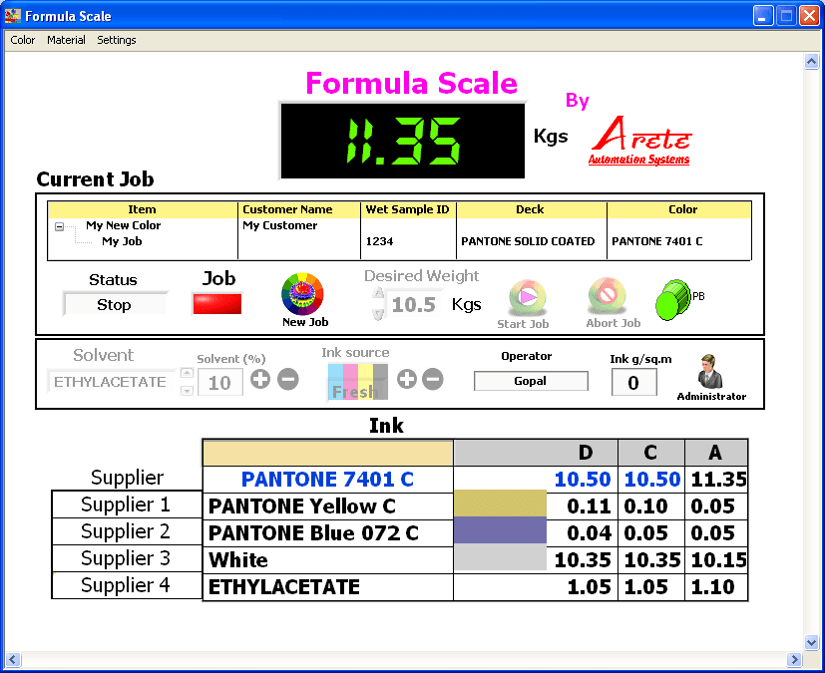Click the Supplier 4 cell

126,585
